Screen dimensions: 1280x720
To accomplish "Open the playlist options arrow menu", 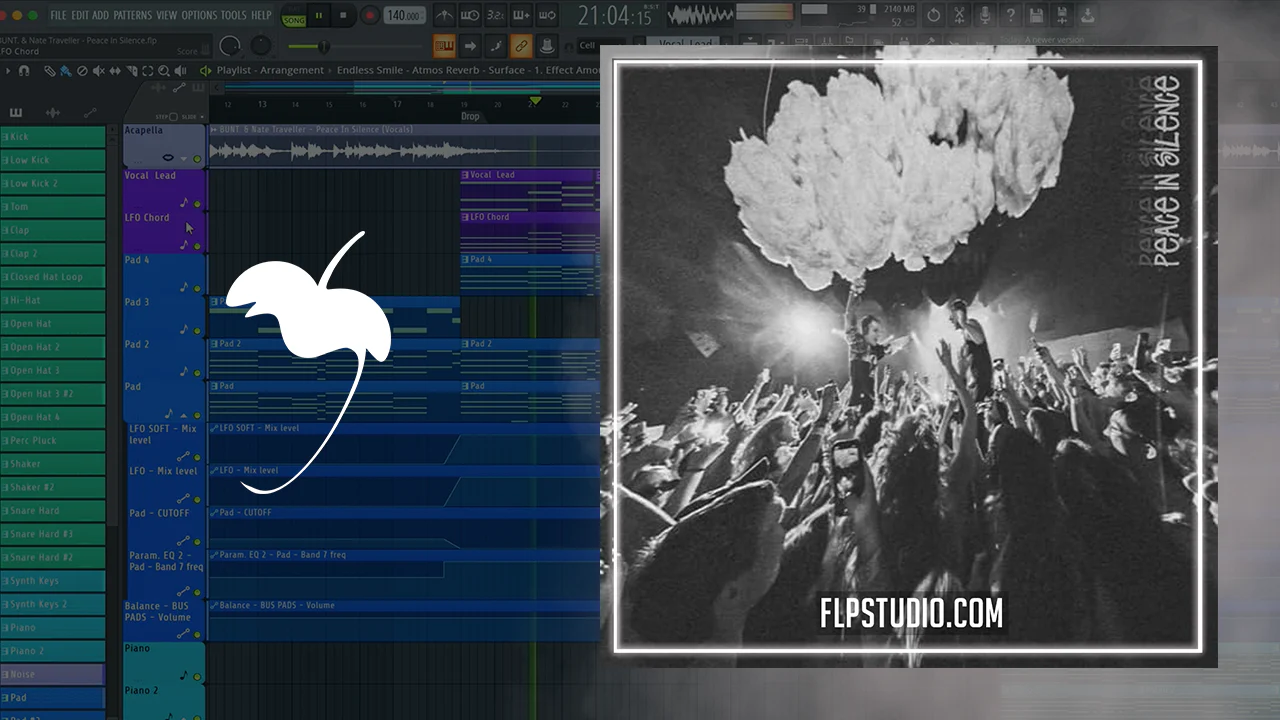I will click(x=8, y=71).
